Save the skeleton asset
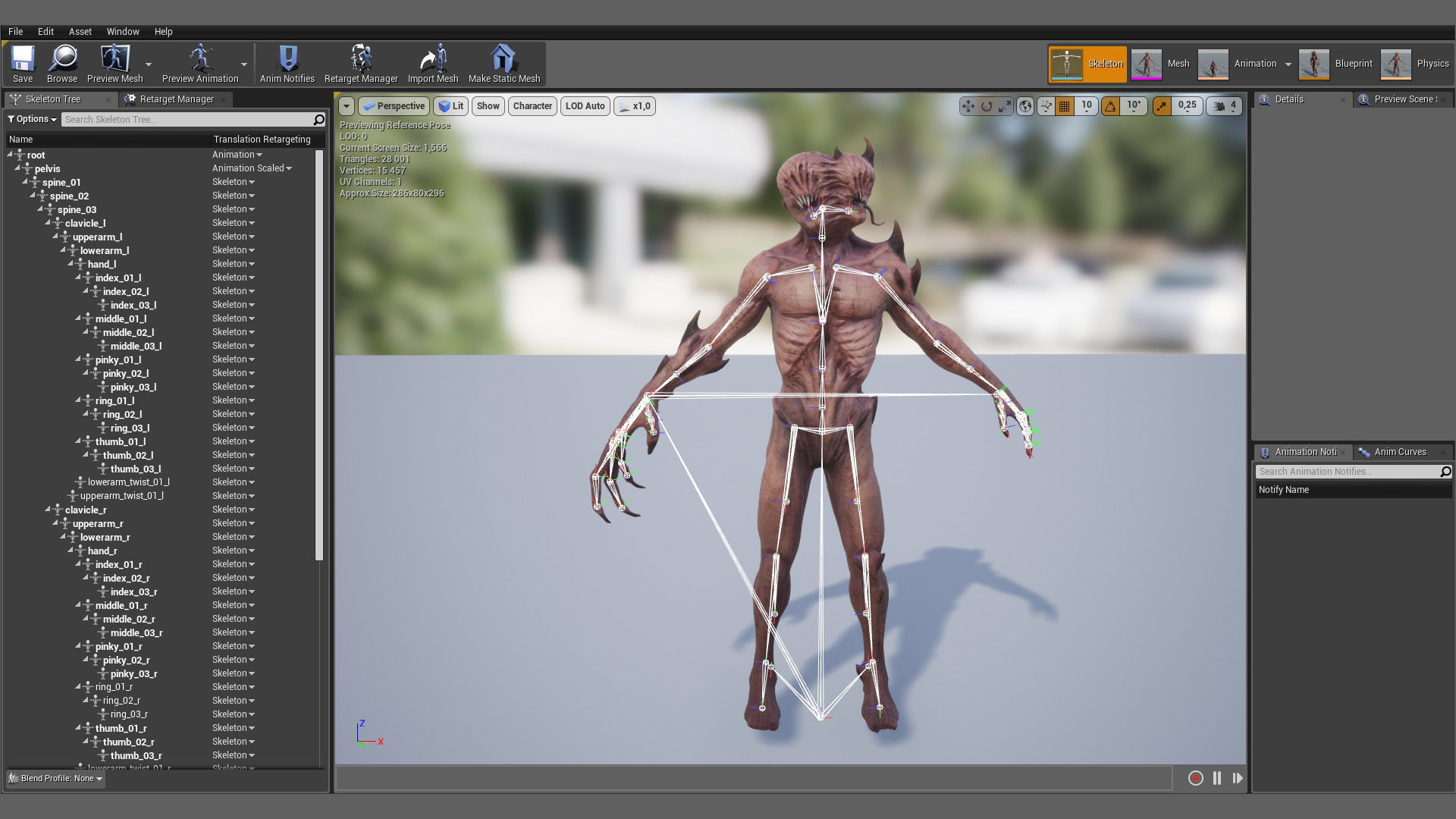The image size is (1456, 819). (x=23, y=64)
